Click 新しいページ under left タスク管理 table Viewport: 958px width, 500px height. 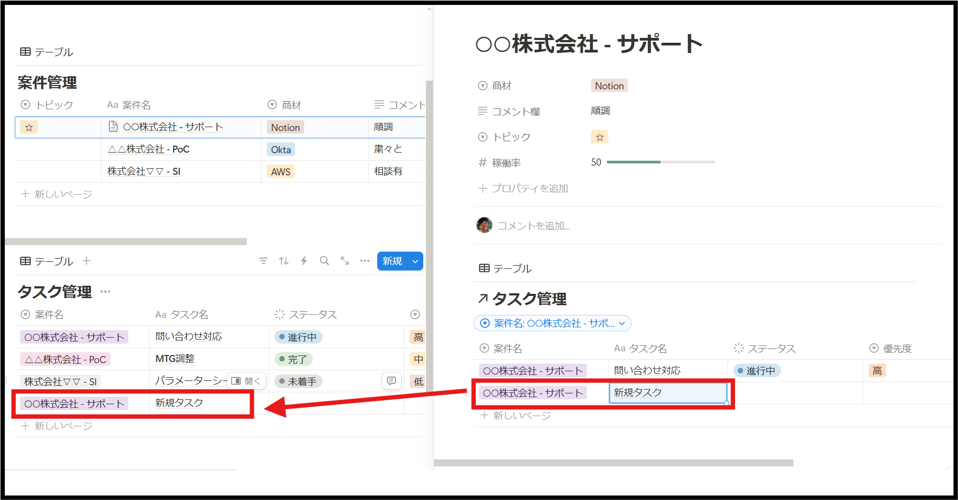click(57, 426)
